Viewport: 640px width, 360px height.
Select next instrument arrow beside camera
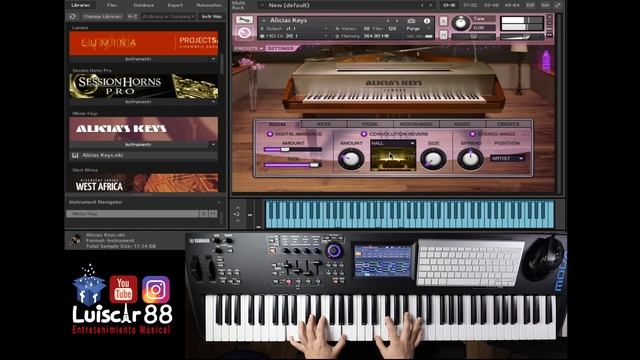click(397, 21)
